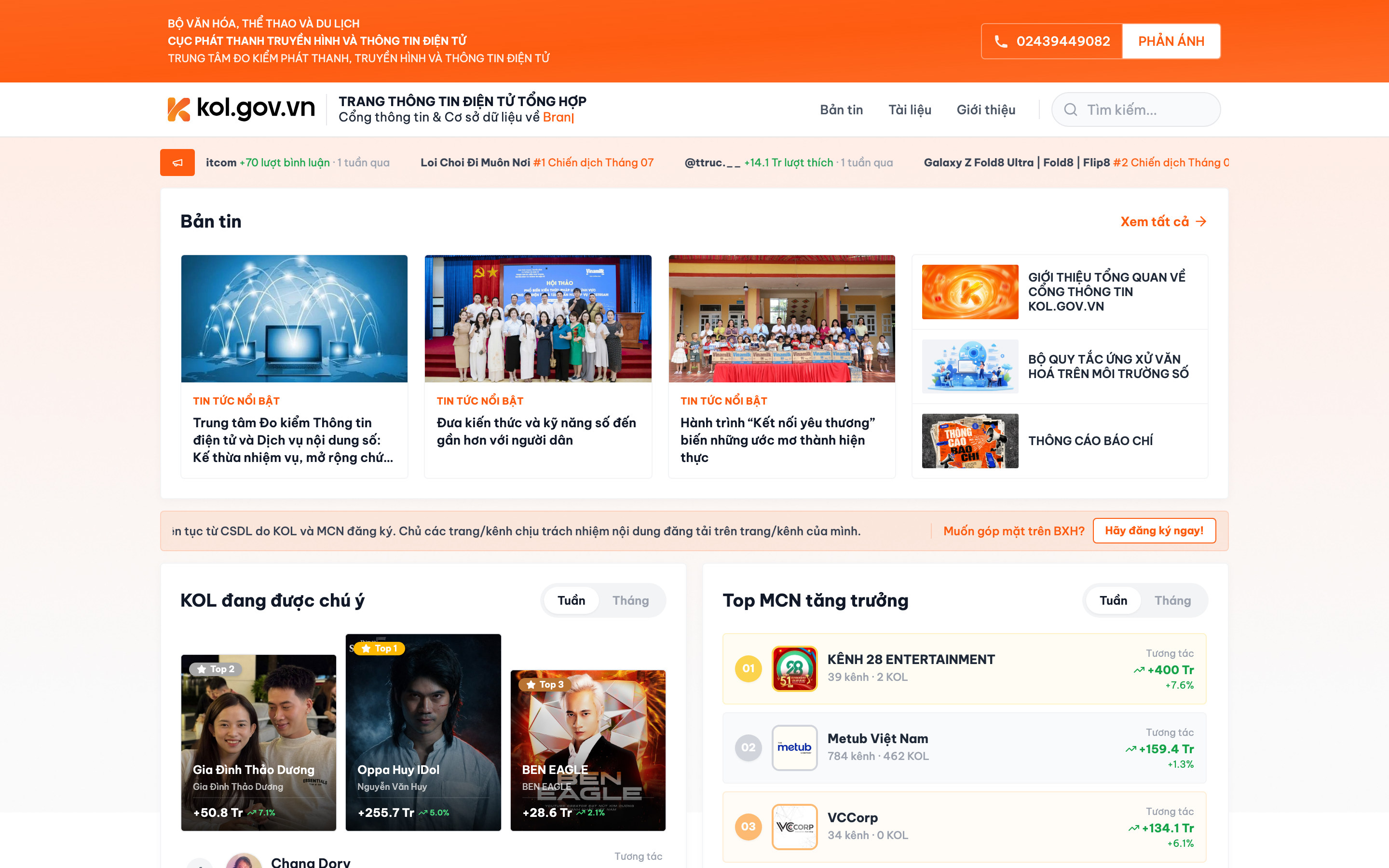Open the VCCorp logo
This screenshot has height=868, width=1389.
(794, 827)
